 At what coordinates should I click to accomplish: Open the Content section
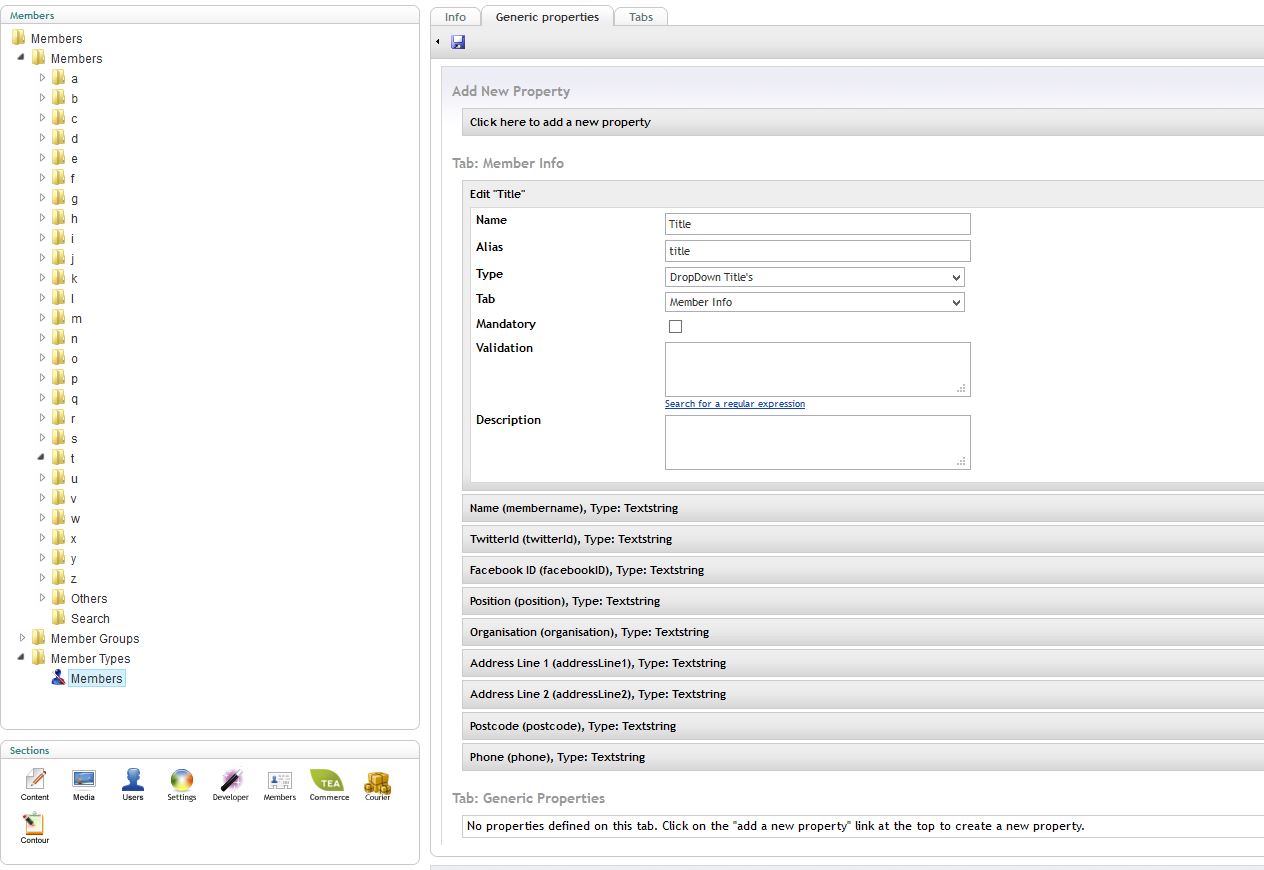point(35,783)
